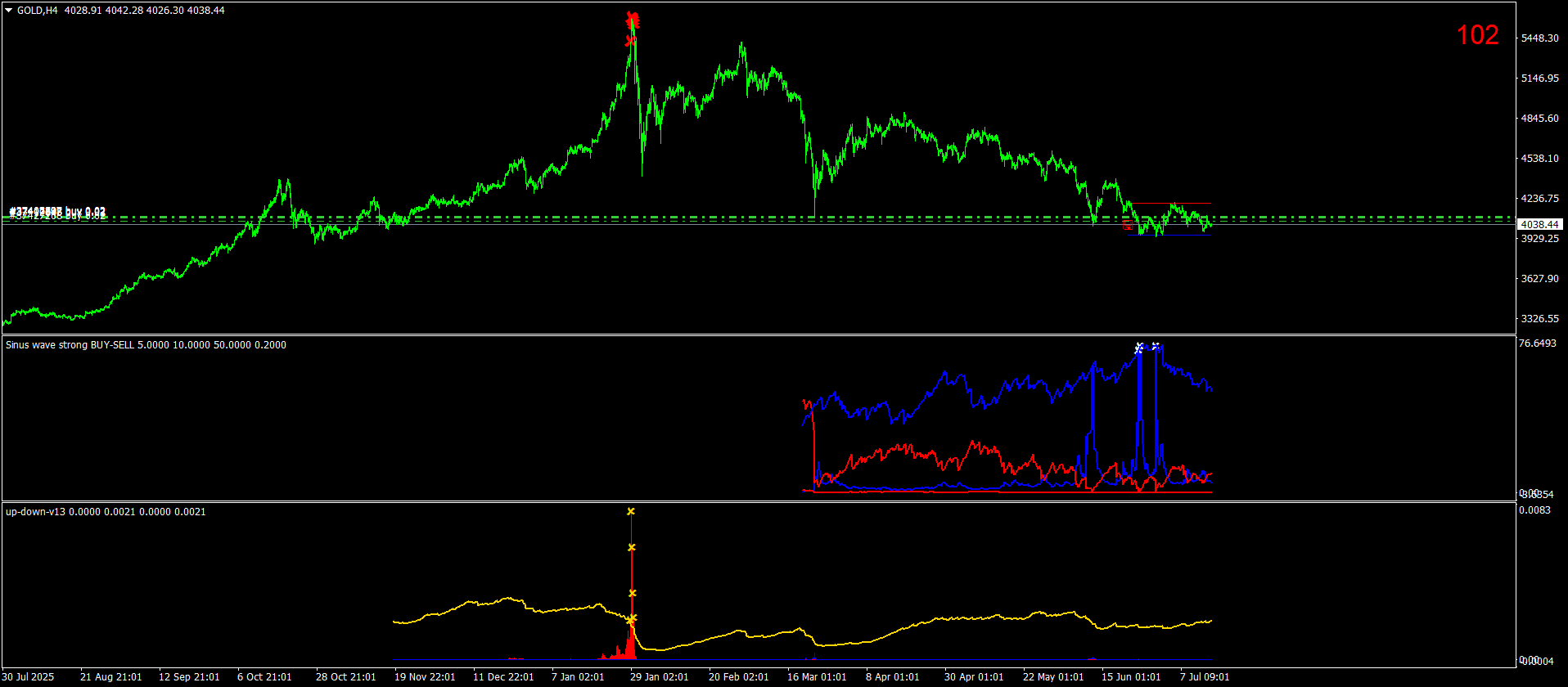Click the 7 Jul 09:01 date on time axis

1205,677
